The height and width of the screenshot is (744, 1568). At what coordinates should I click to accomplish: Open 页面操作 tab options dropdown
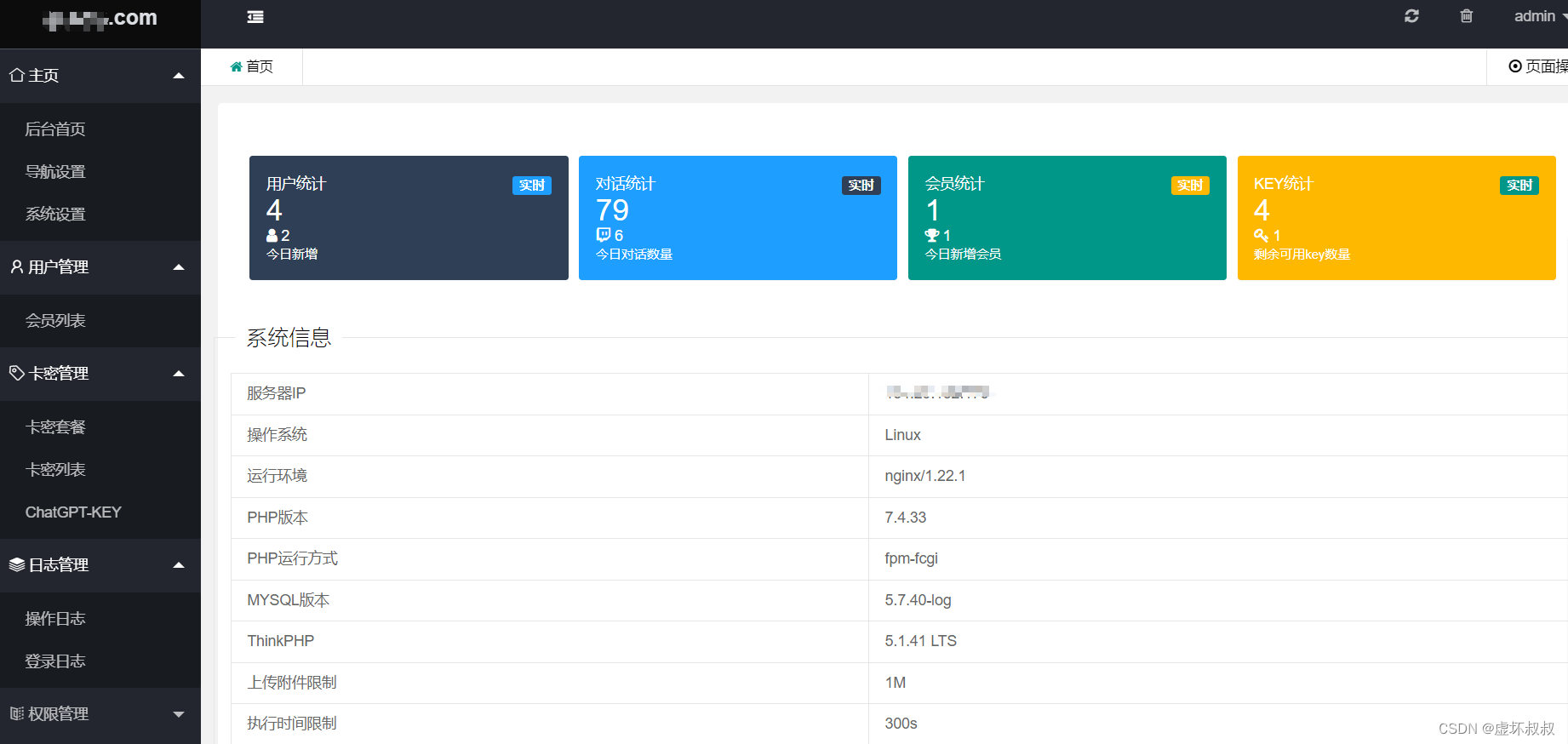tap(1537, 66)
